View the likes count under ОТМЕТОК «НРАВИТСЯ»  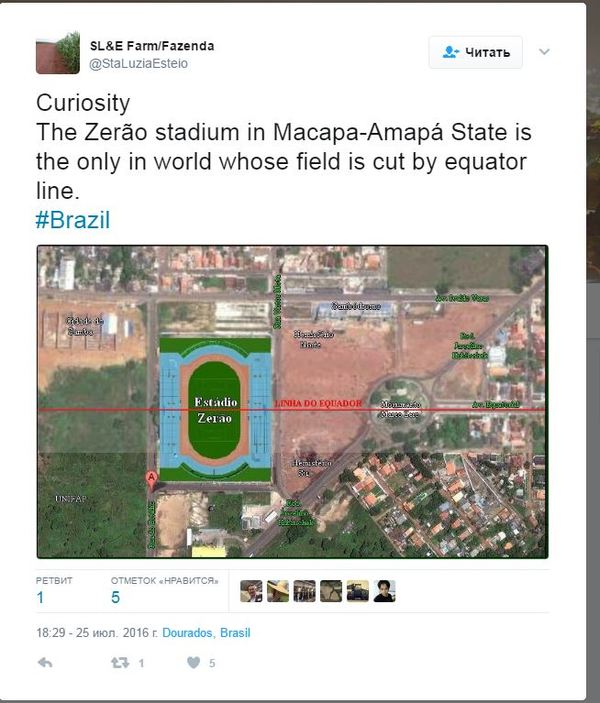pyautogui.click(x=116, y=598)
